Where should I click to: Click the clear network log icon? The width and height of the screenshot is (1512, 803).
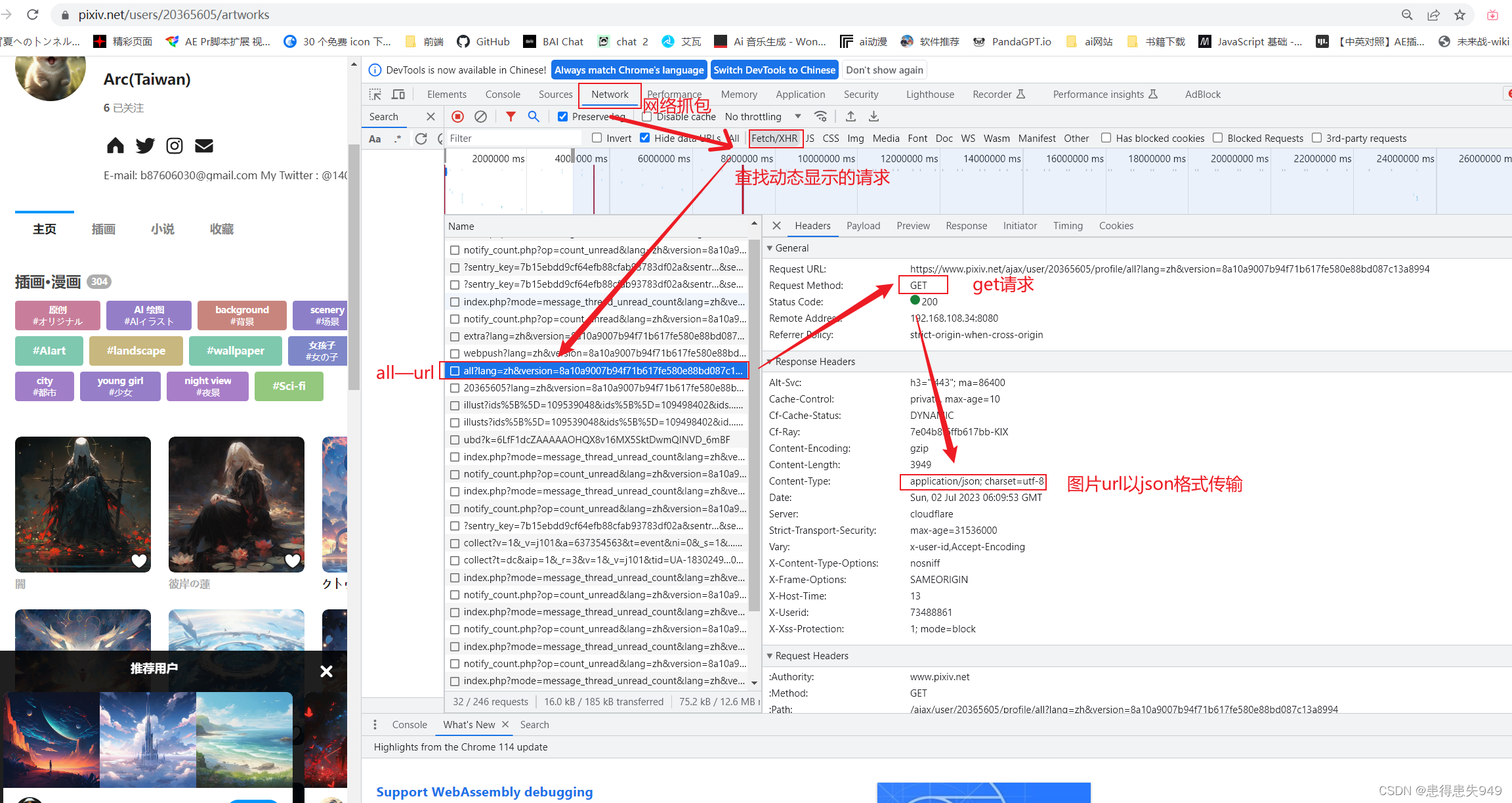pos(480,116)
